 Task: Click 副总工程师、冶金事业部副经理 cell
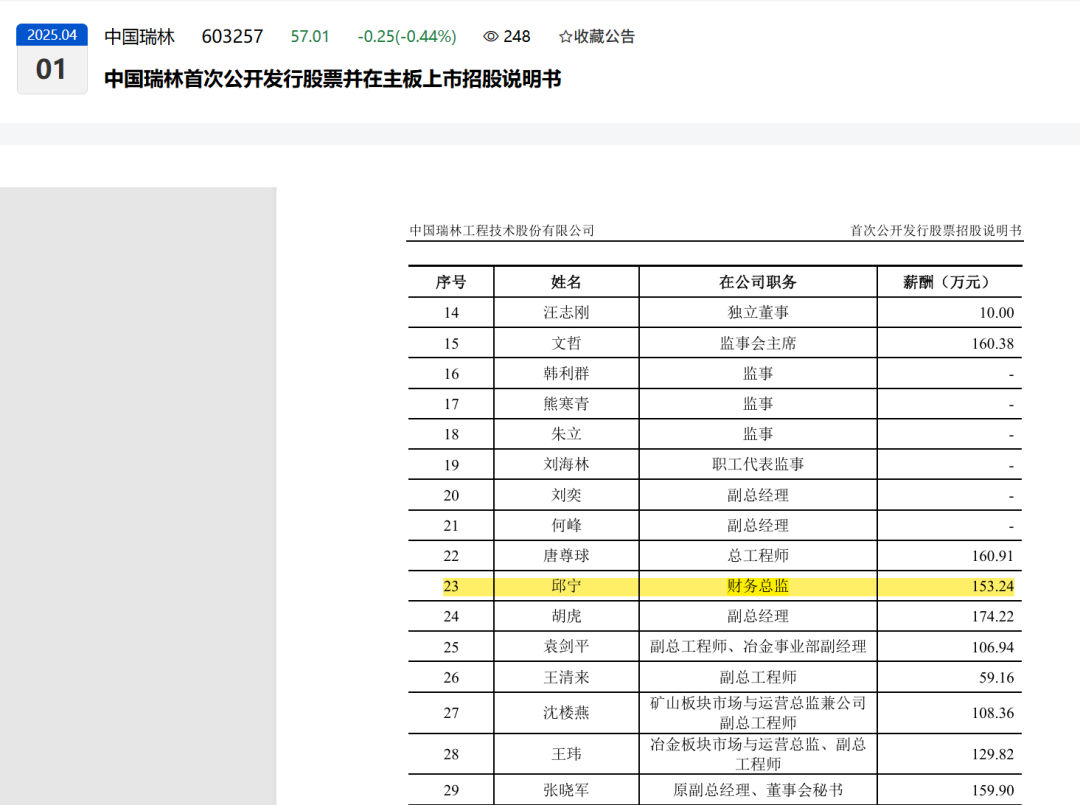point(758,647)
